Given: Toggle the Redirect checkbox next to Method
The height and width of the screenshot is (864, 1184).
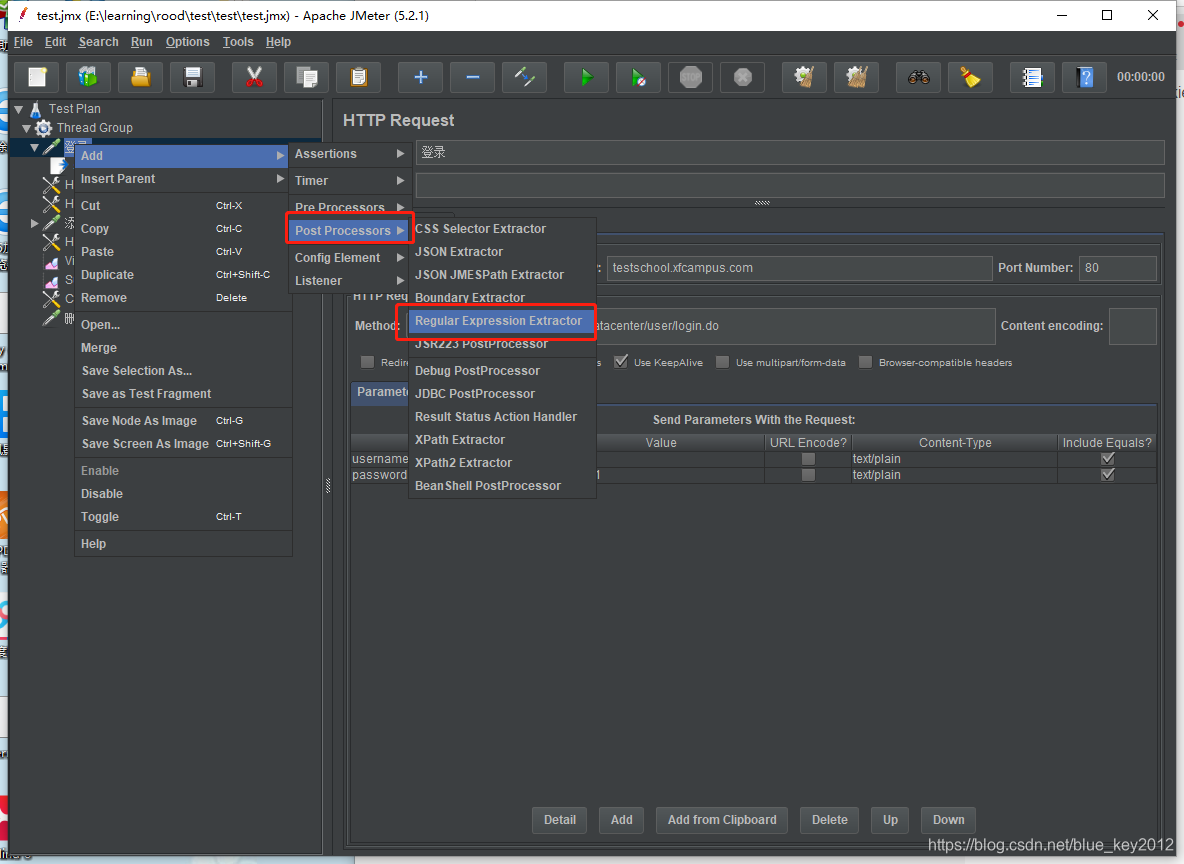Looking at the screenshot, I should tap(368, 362).
